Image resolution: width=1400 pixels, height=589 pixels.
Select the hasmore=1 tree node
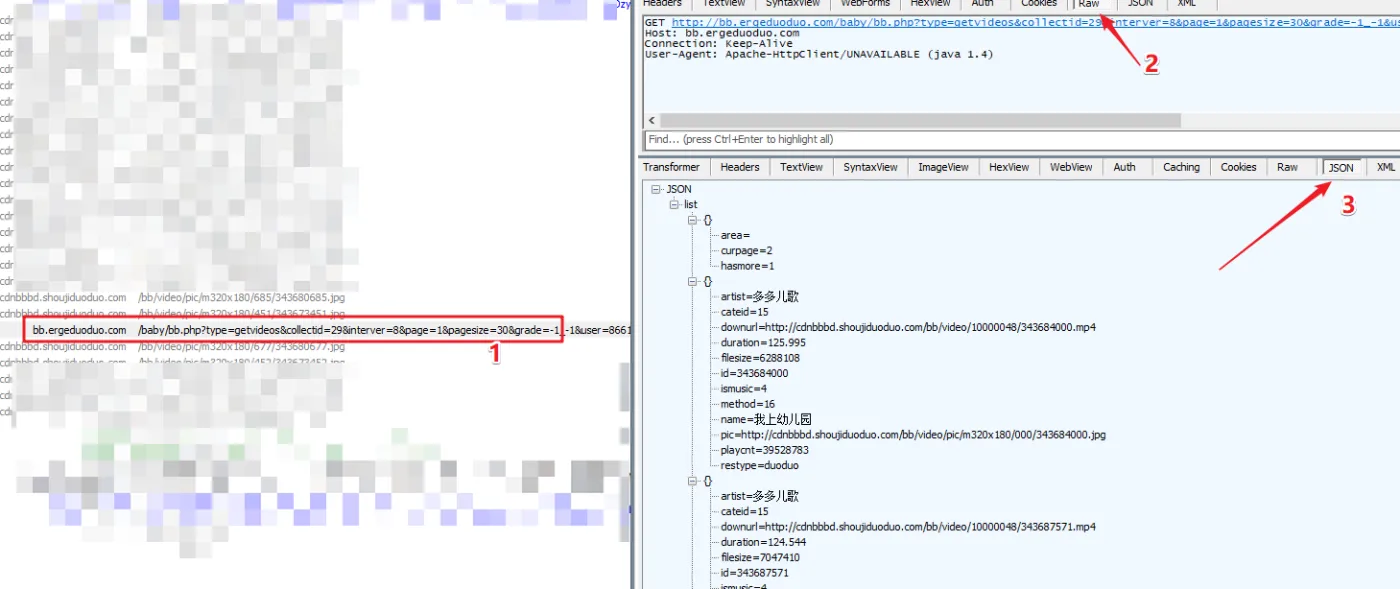coord(747,266)
